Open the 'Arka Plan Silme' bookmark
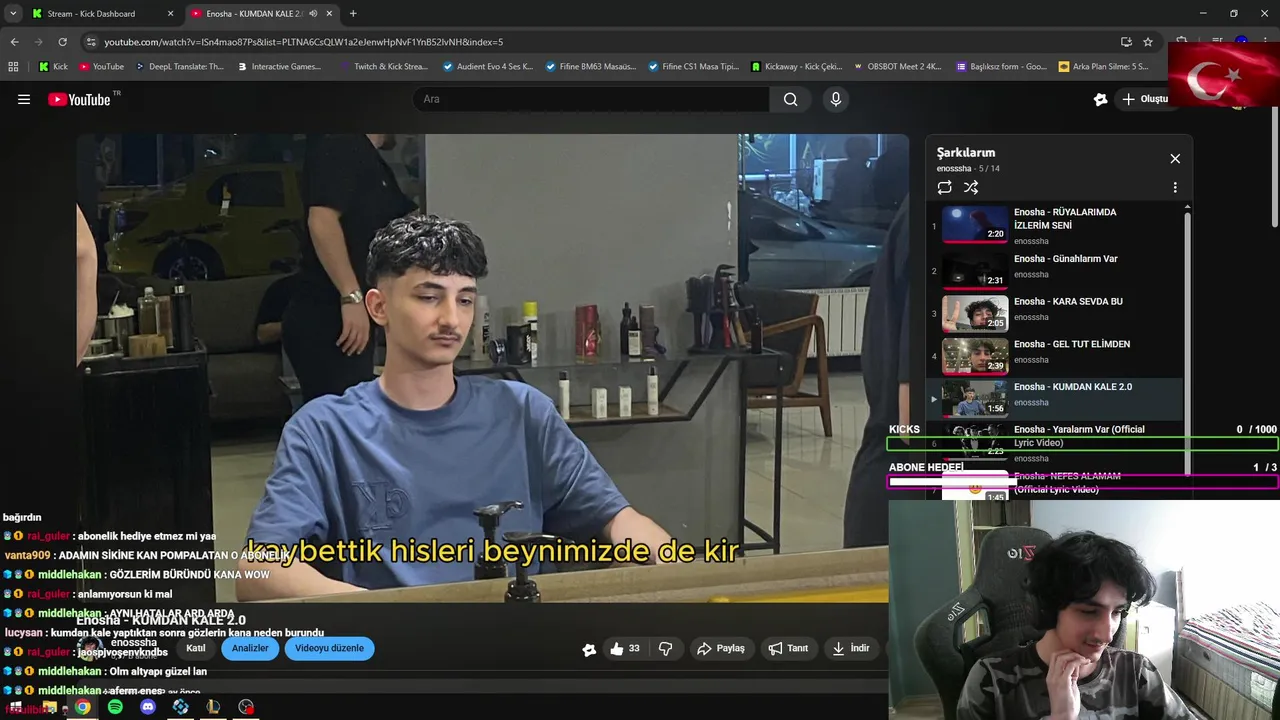Image resolution: width=1280 pixels, height=720 pixels. [1103, 67]
